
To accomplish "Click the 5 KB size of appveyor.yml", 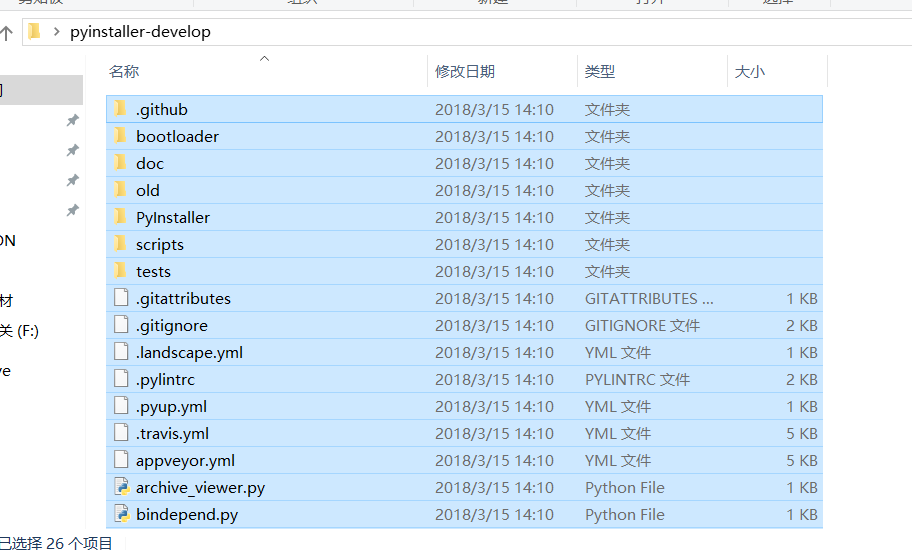I will (802, 461).
